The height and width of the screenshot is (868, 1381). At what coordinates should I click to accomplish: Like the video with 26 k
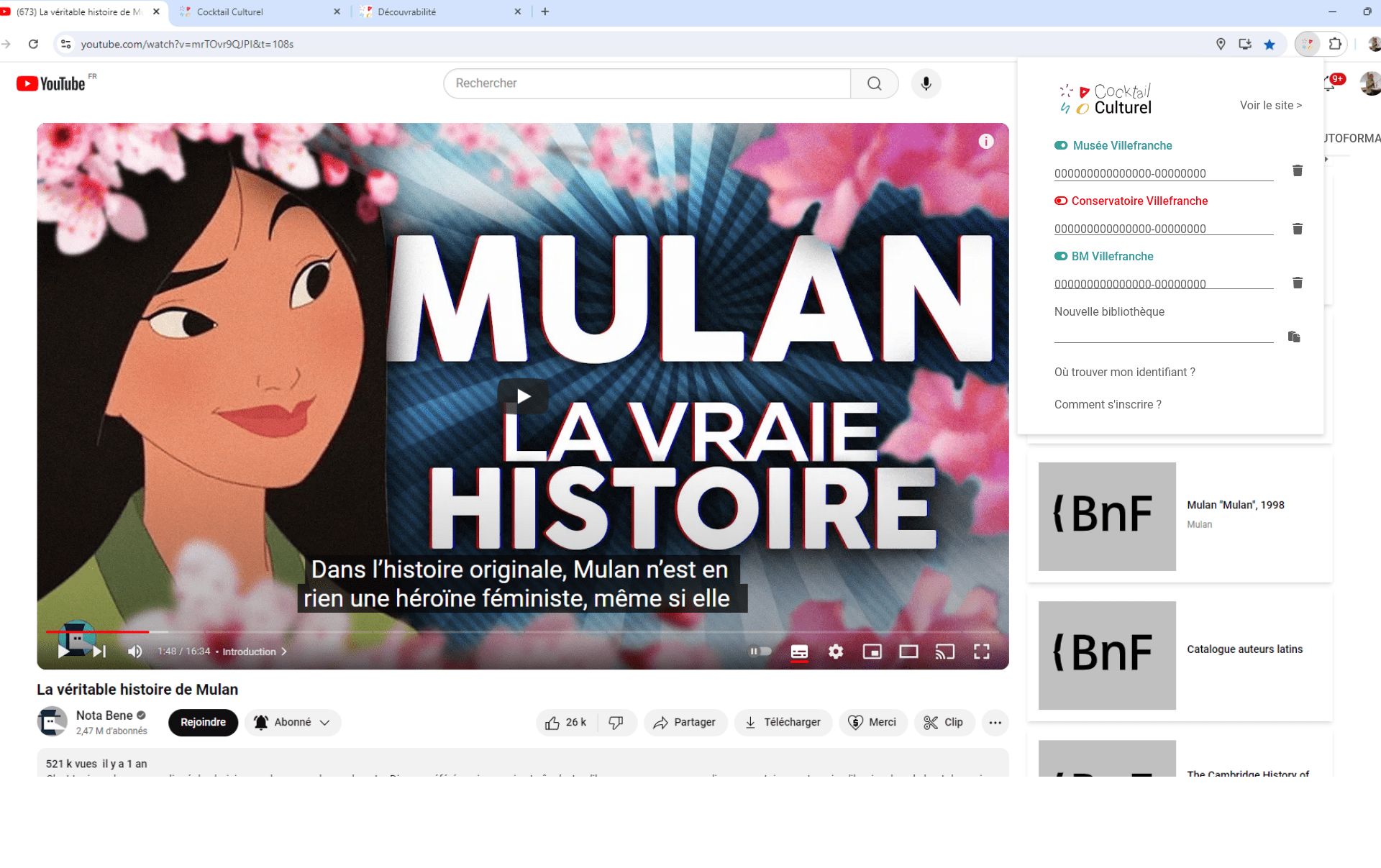tap(567, 723)
